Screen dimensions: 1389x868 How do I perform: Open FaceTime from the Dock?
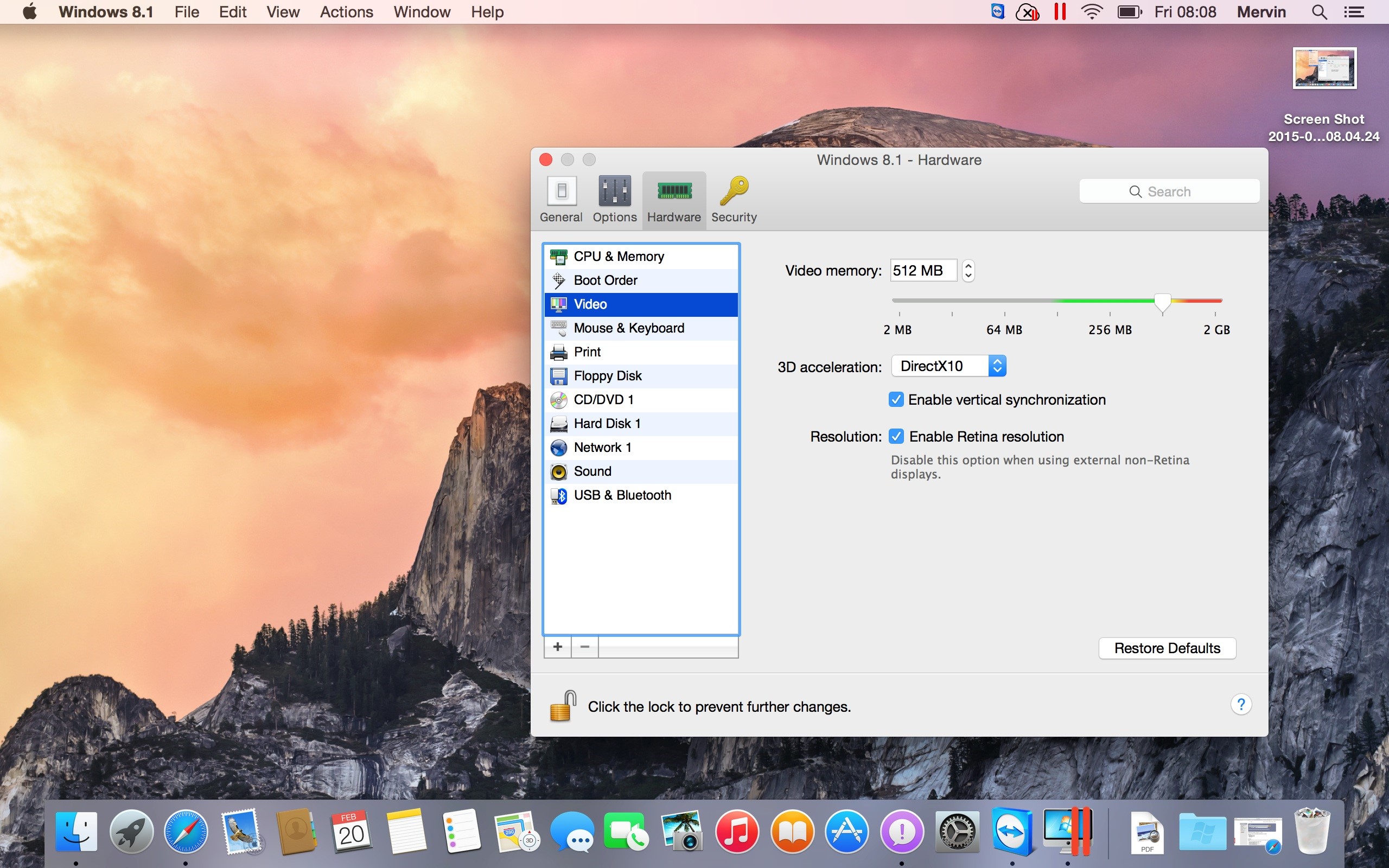pyautogui.click(x=626, y=831)
